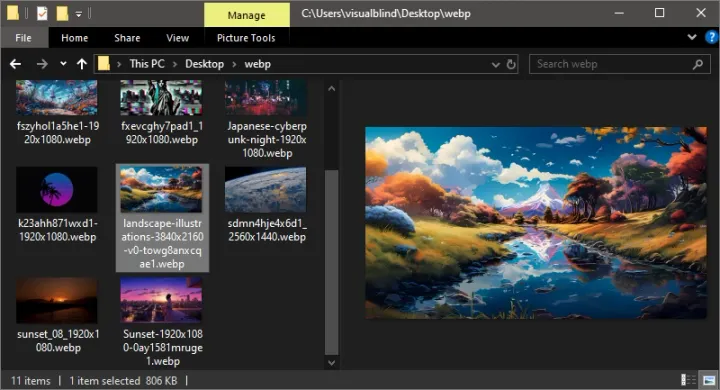Open the address bar history dropdown

[x=495, y=64]
